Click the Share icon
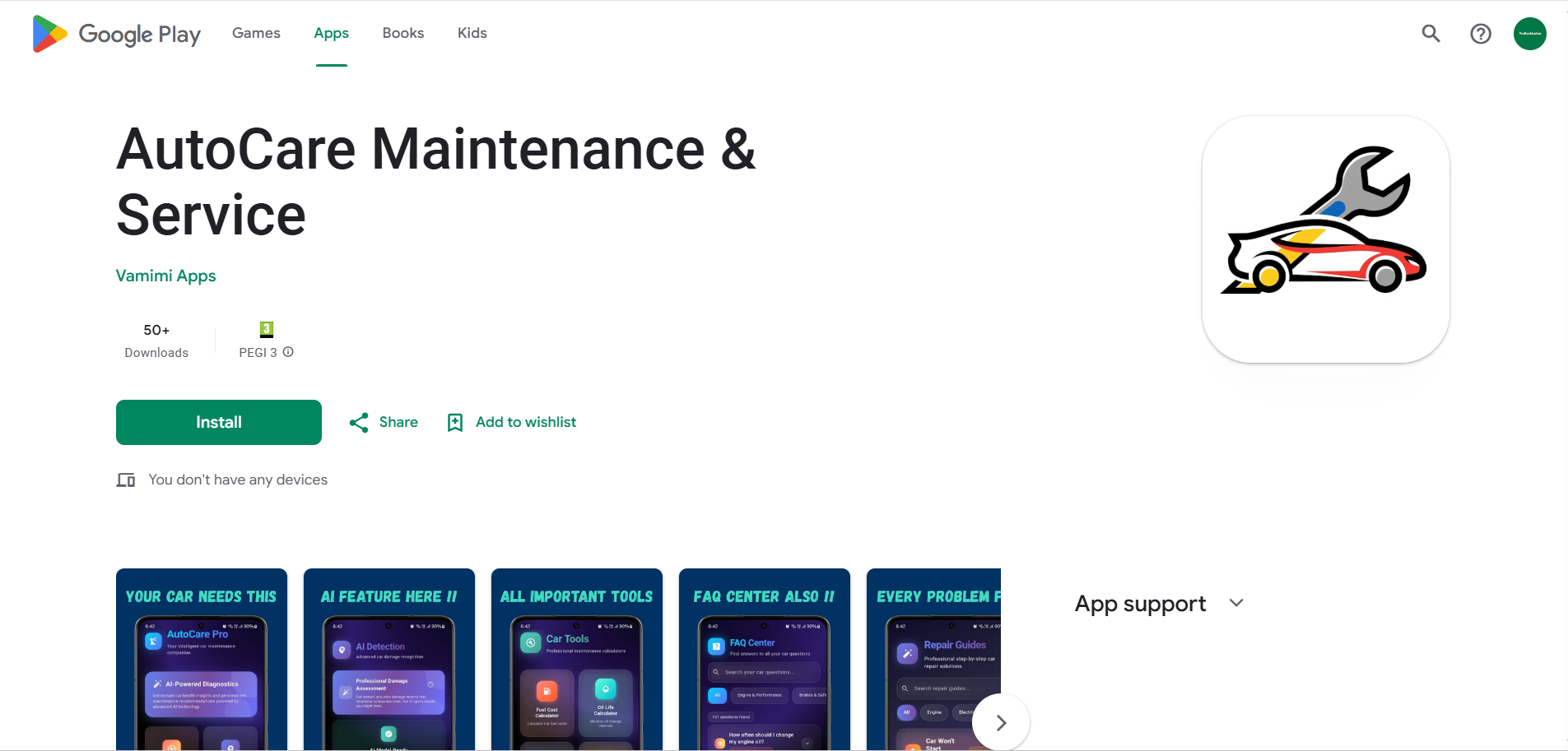The height and width of the screenshot is (751, 1568). point(359,423)
